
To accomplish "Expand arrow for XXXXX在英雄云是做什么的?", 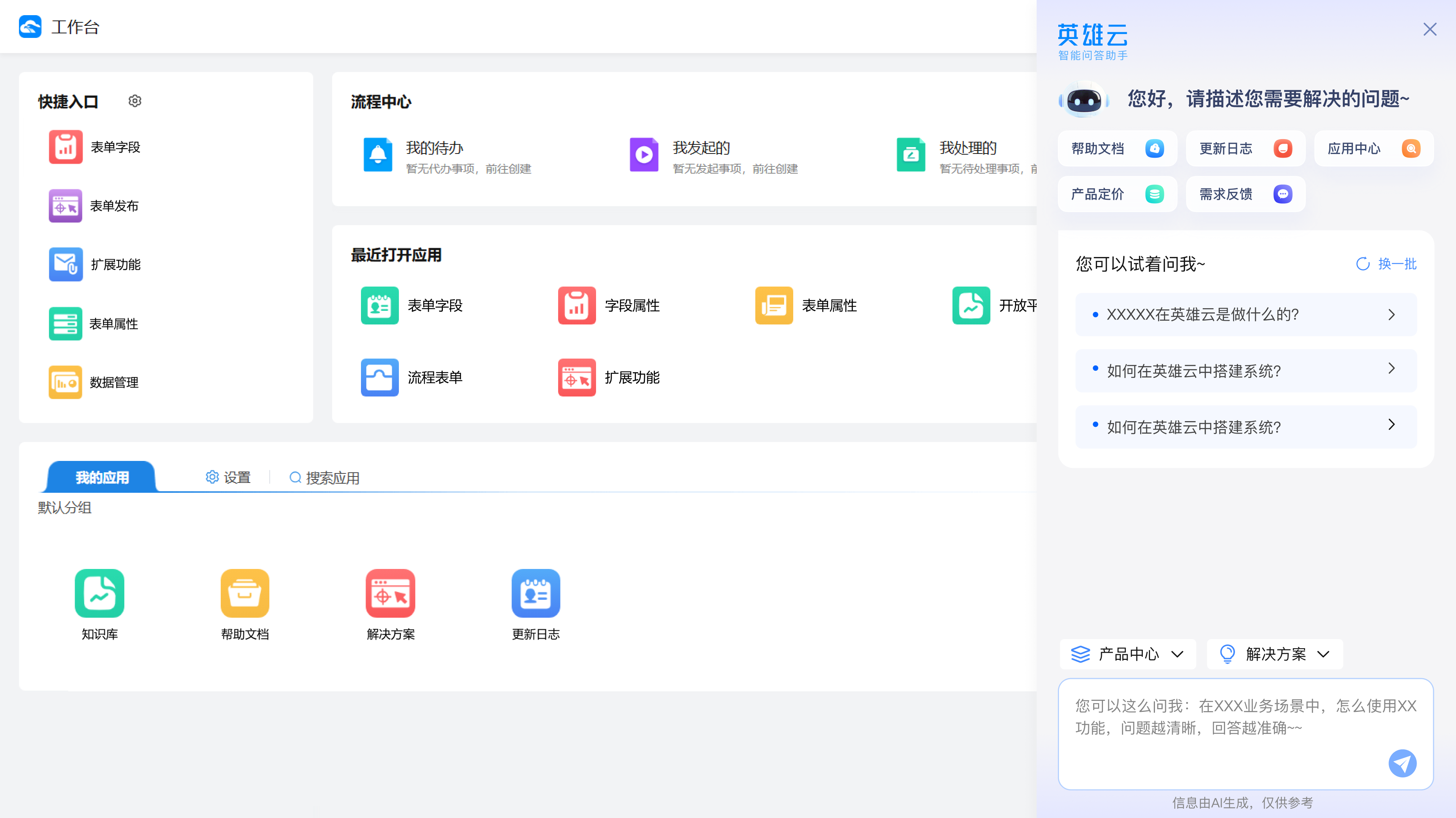I will click(x=1392, y=315).
